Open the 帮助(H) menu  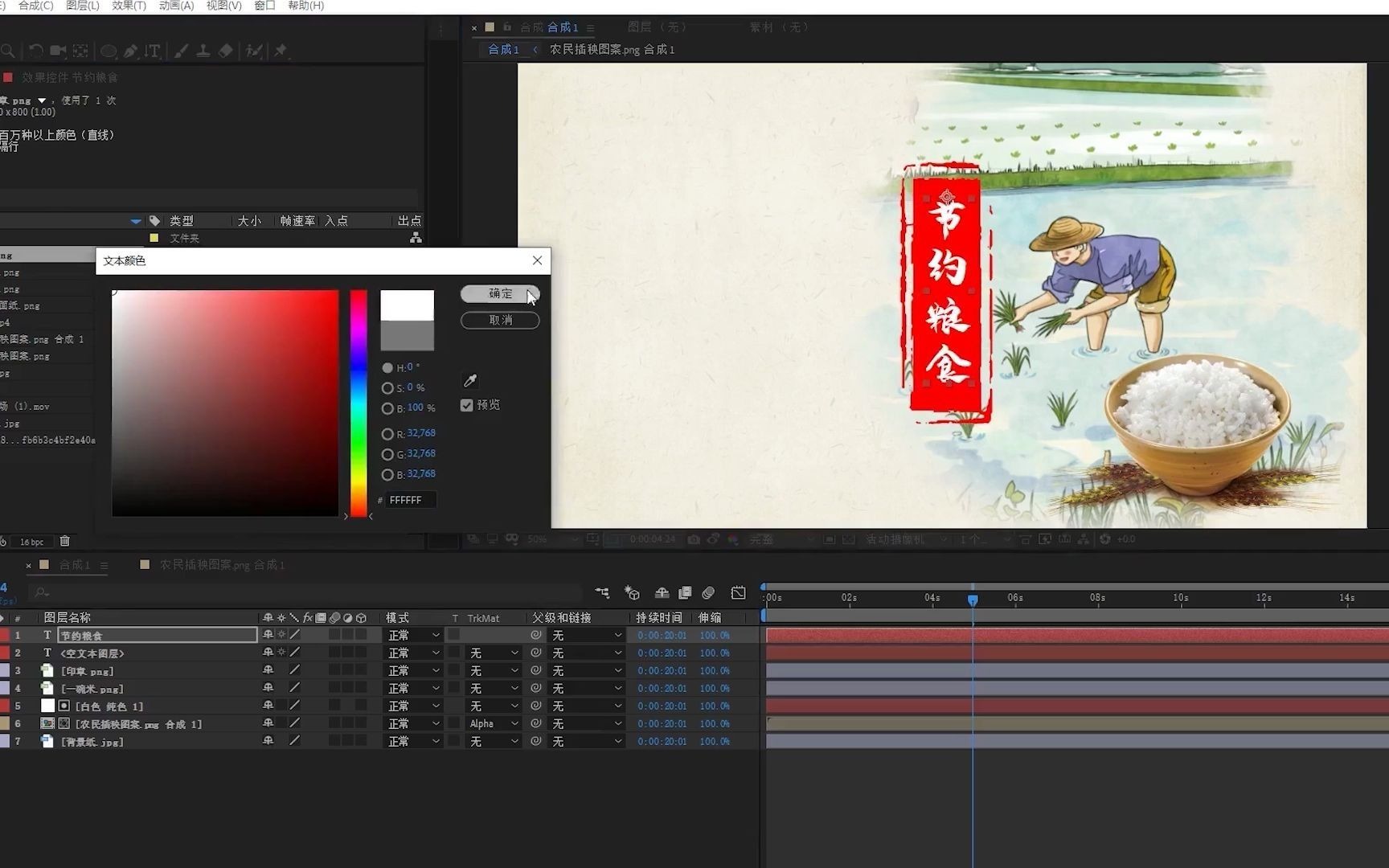(305, 6)
